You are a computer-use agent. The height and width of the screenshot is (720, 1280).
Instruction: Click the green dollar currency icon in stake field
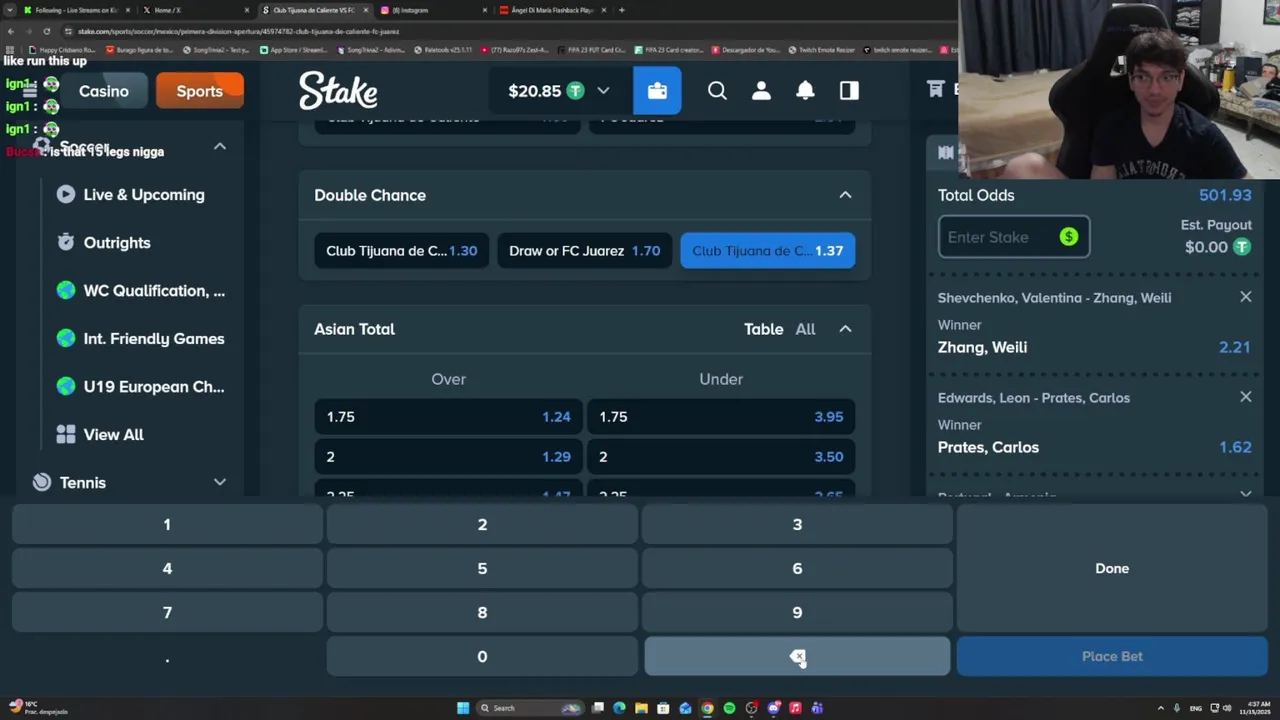(x=1069, y=237)
